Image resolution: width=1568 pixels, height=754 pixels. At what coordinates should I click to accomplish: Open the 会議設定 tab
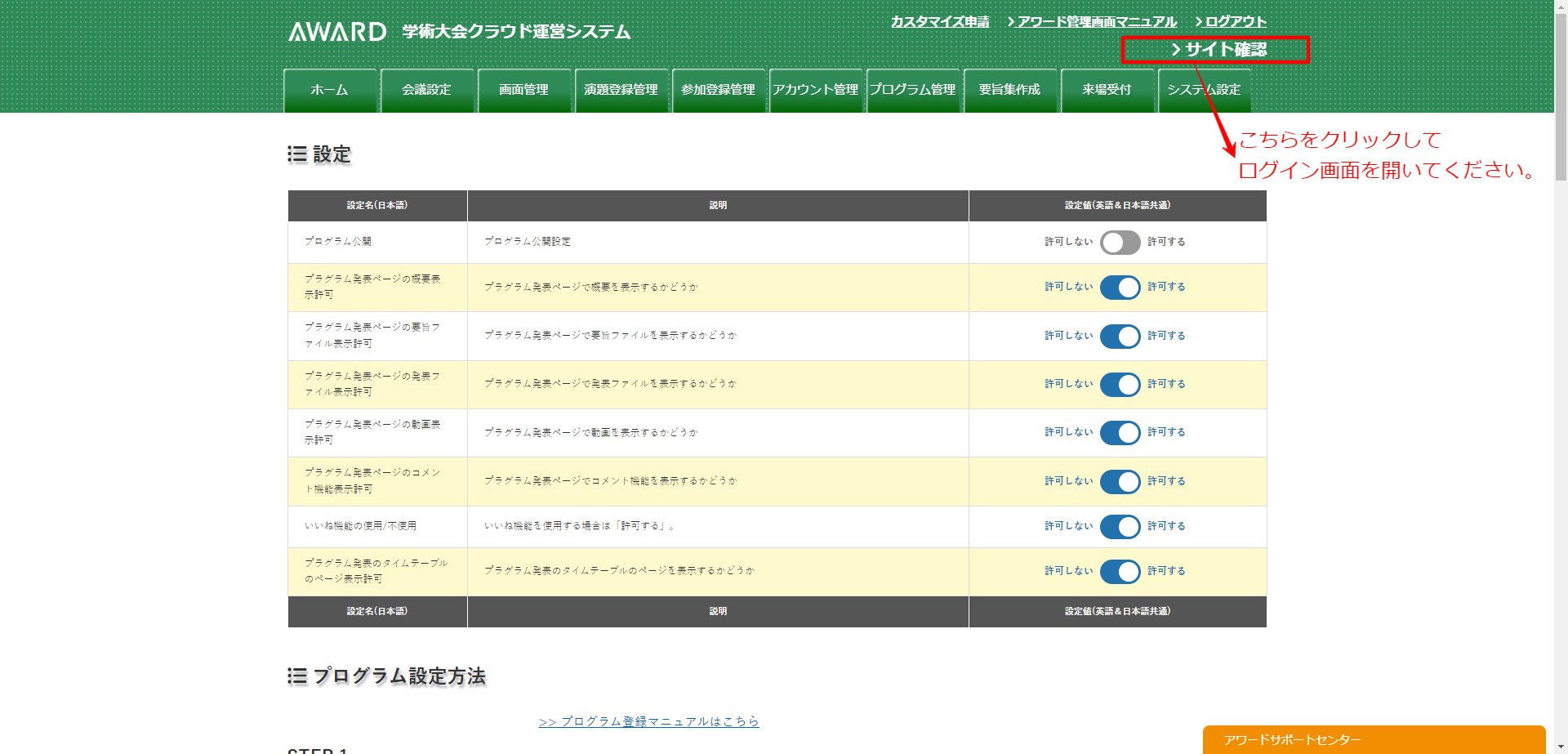click(426, 90)
